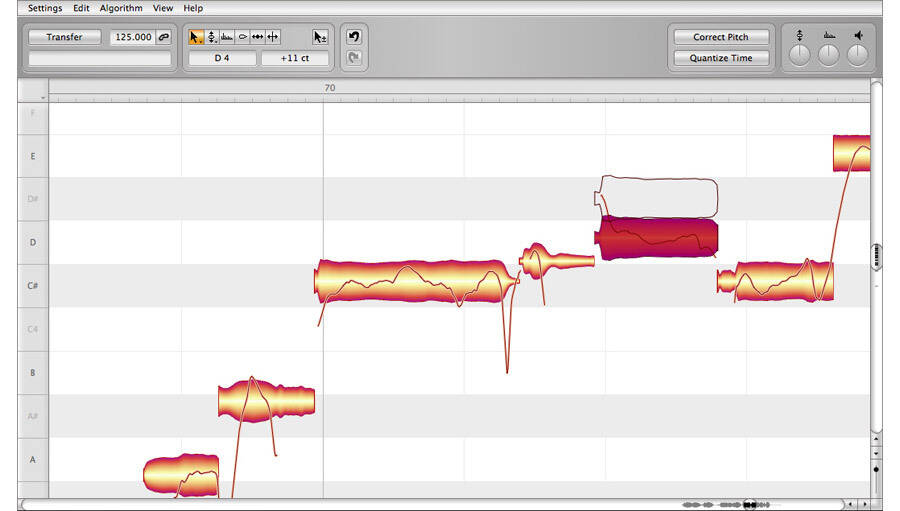Screen dimensions: 900x511
Task: Click the Correct Pitch button
Action: point(721,37)
